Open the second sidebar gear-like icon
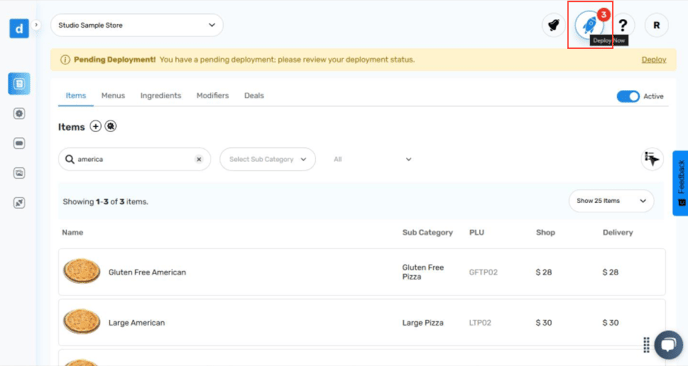The image size is (688, 366). pyautogui.click(x=19, y=114)
